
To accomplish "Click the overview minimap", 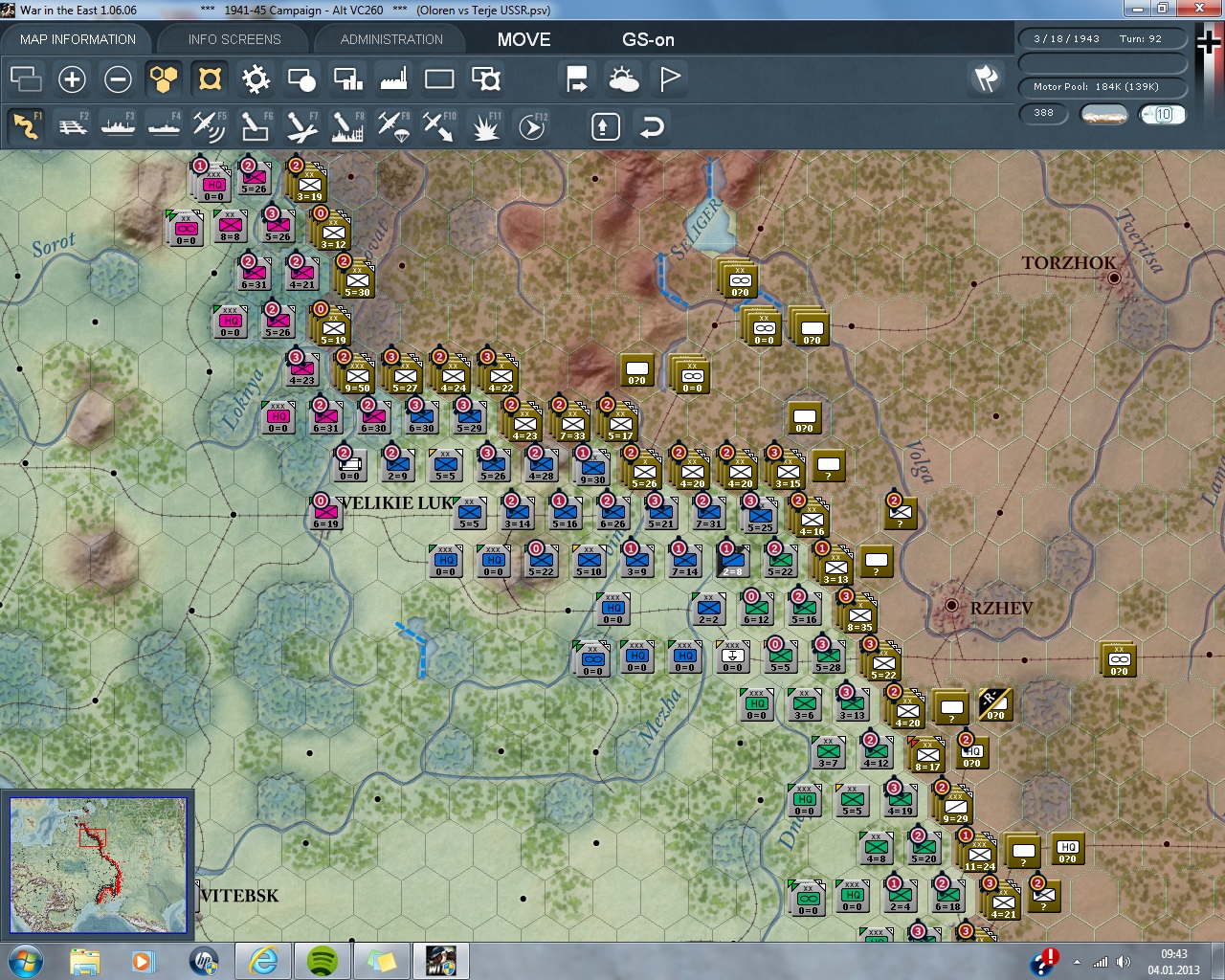I will coord(98,864).
